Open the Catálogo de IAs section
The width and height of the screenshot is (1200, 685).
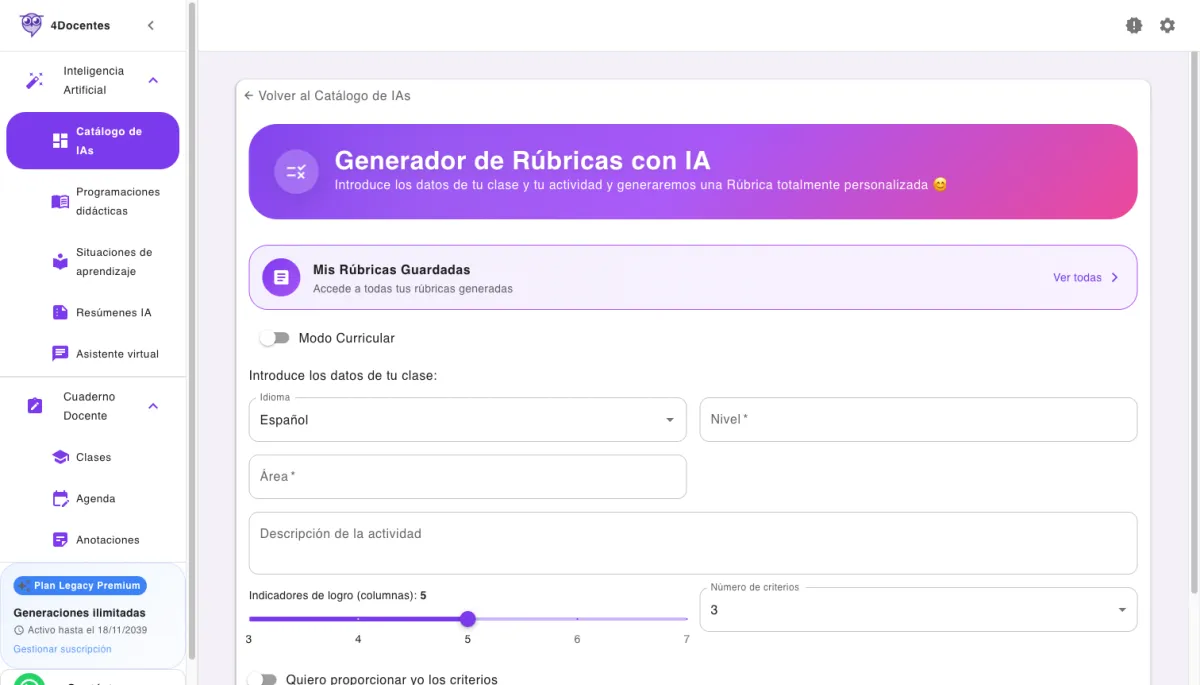[92, 140]
